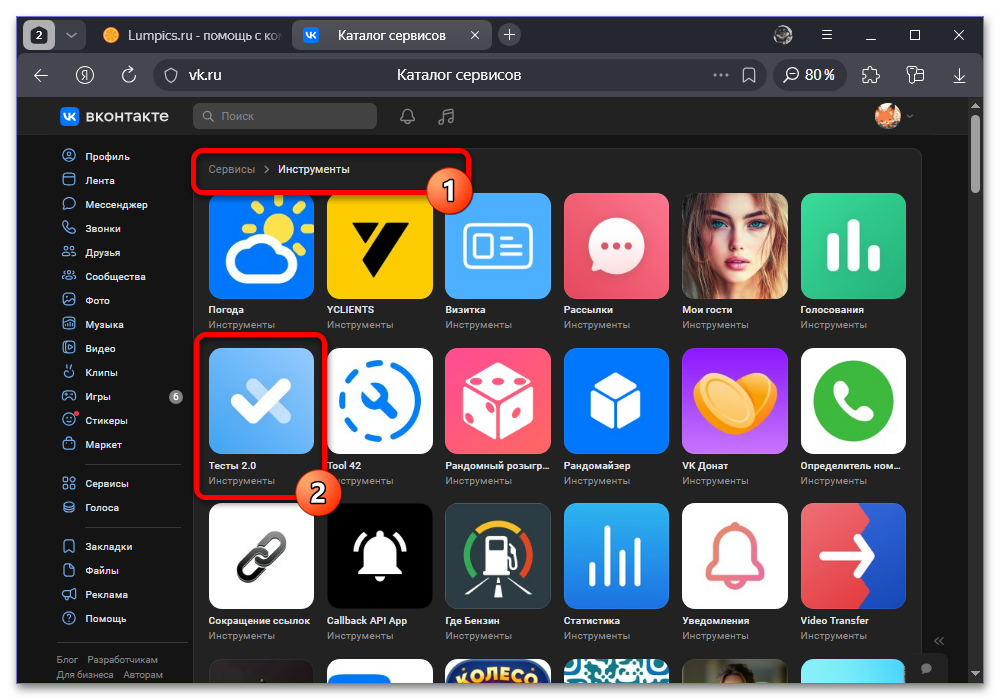Expand the browser tab list dropdown
The image size is (1000, 700).
tap(71, 35)
